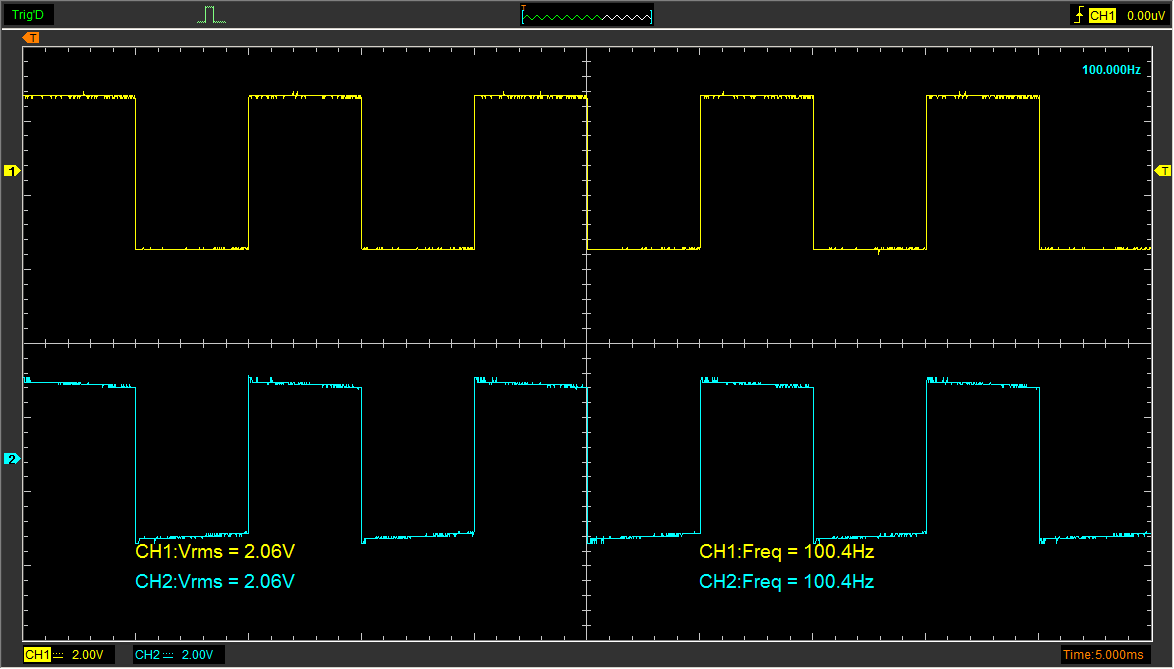The width and height of the screenshot is (1174, 669).
Task: Click the CH2 2.00V scale value
Action: pyautogui.click(x=198, y=655)
